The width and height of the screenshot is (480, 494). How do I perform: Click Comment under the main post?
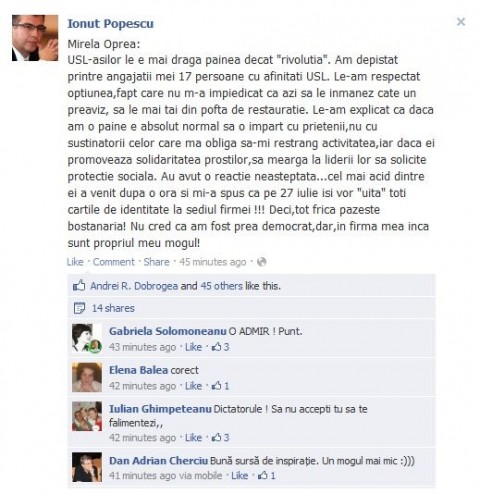tap(114, 262)
